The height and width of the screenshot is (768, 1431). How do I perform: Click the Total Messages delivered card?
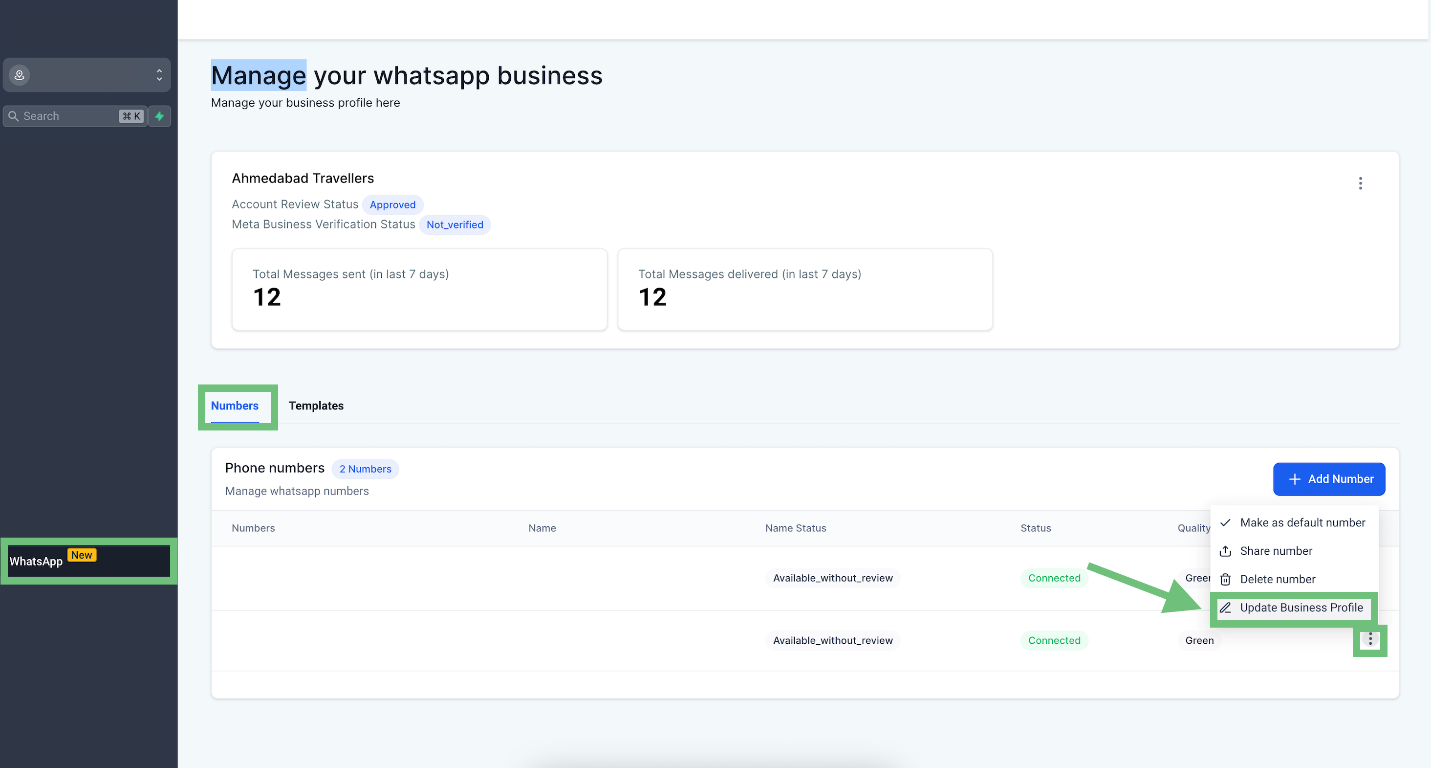point(805,289)
